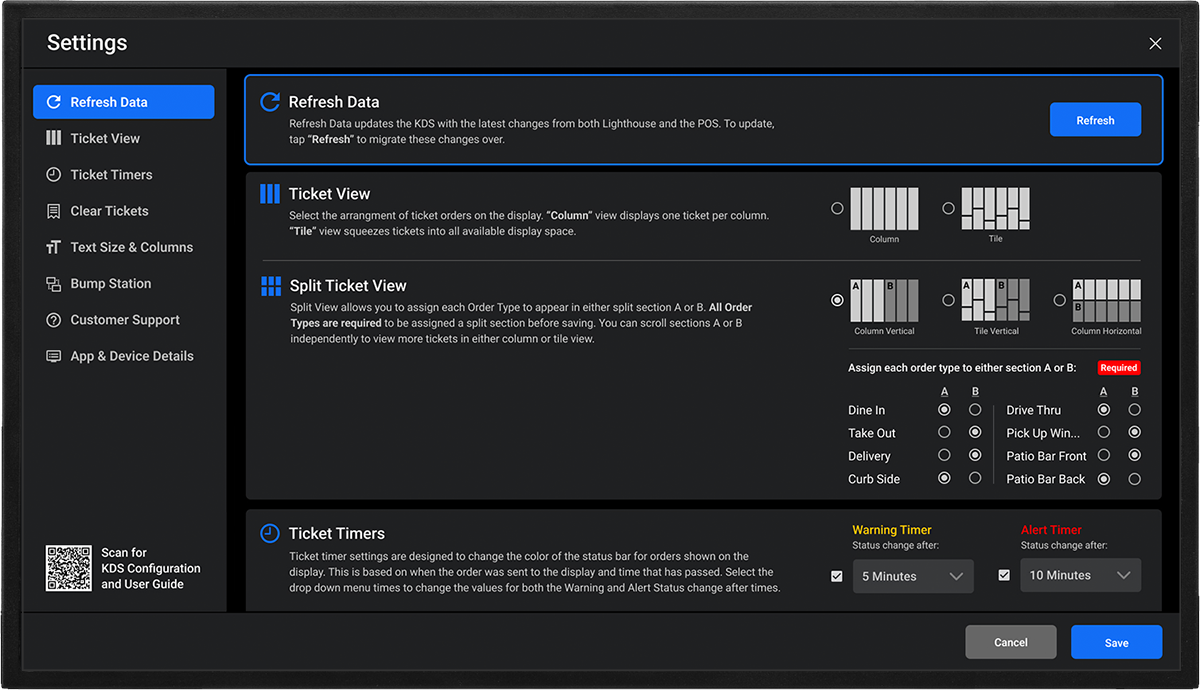
Task: Open the Warning Timer 5 Minutes dropdown
Action: click(x=913, y=576)
